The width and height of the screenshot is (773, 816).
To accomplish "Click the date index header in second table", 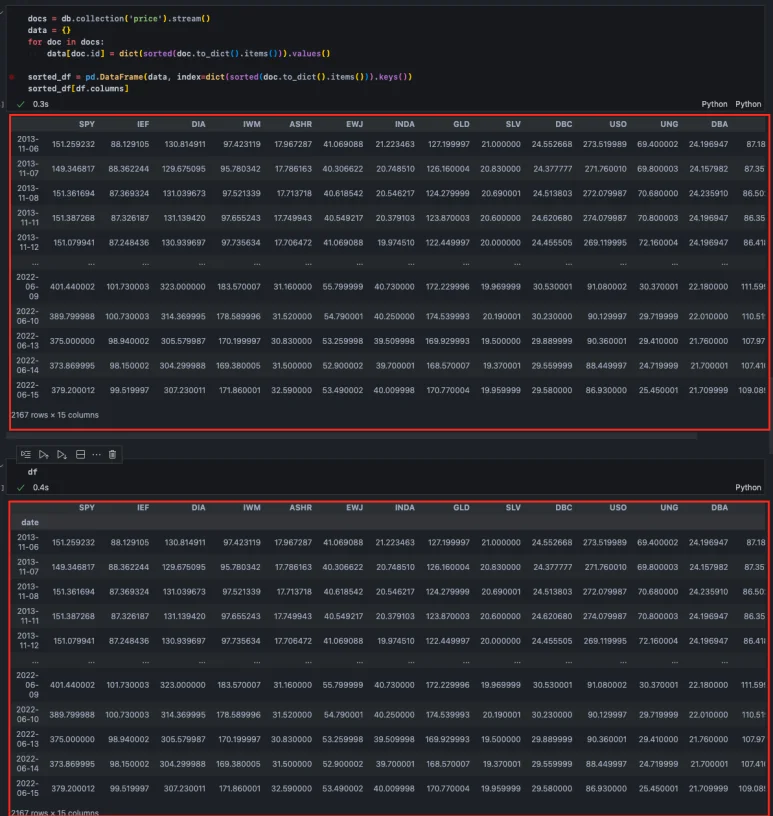I will click(x=30, y=522).
